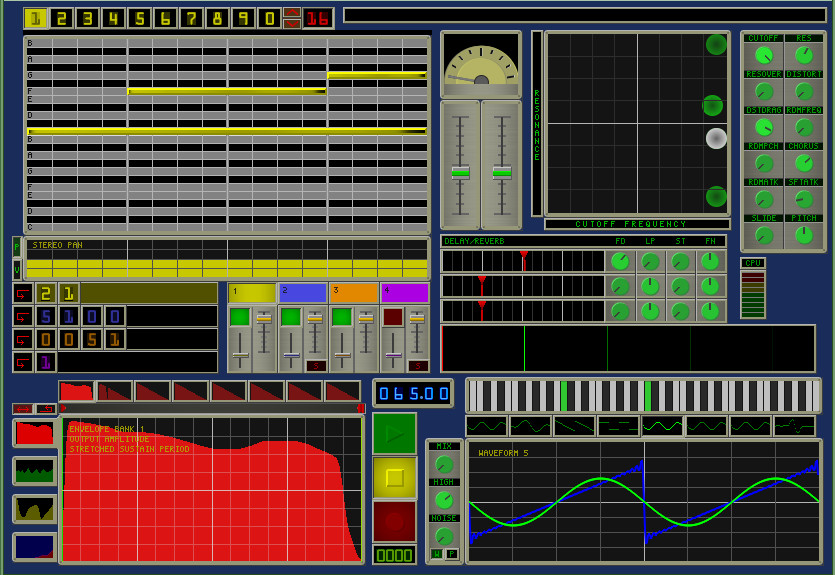This screenshot has height=575, width=835.
Task: Select the red amplitude envelope thumbnail at left
Action: click(x=35, y=433)
